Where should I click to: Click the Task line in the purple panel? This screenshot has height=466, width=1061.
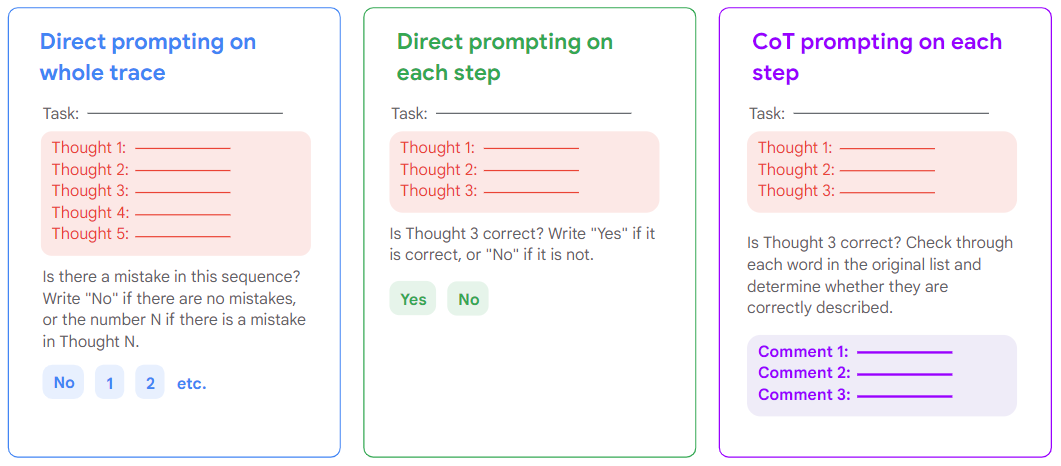867,114
